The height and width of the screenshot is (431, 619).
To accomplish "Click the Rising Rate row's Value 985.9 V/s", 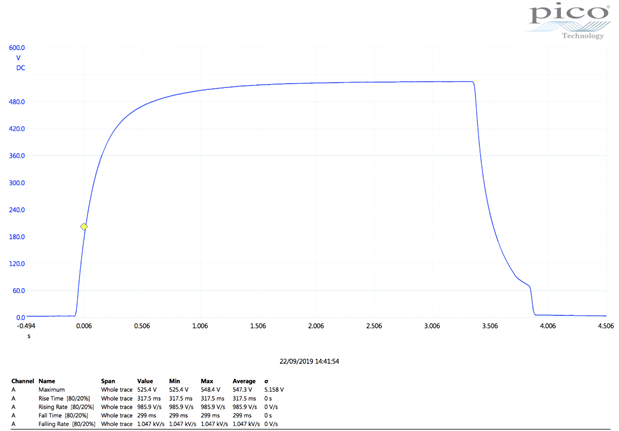I will pyautogui.click(x=151, y=407).
